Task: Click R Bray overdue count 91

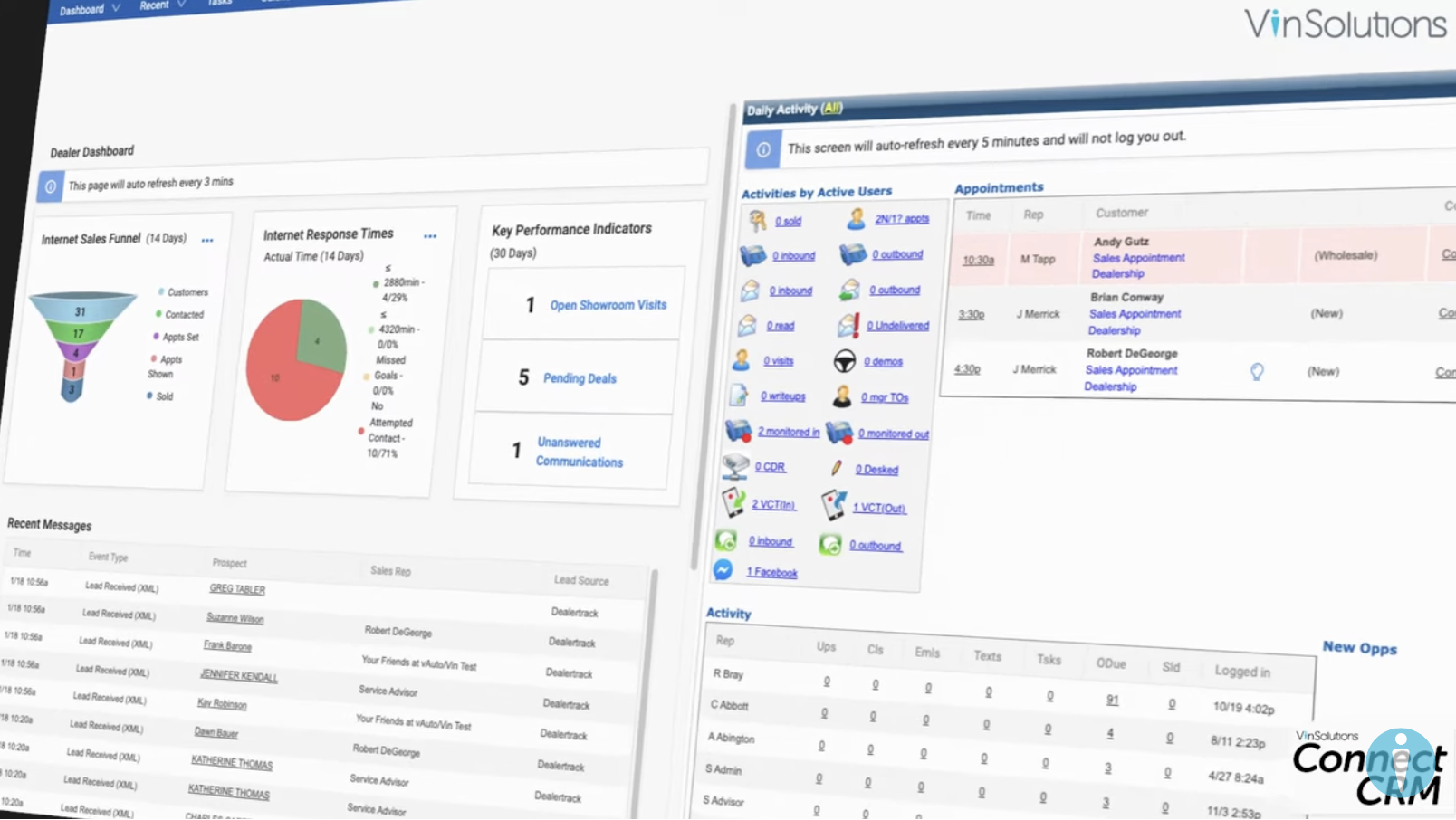Action: [1112, 699]
